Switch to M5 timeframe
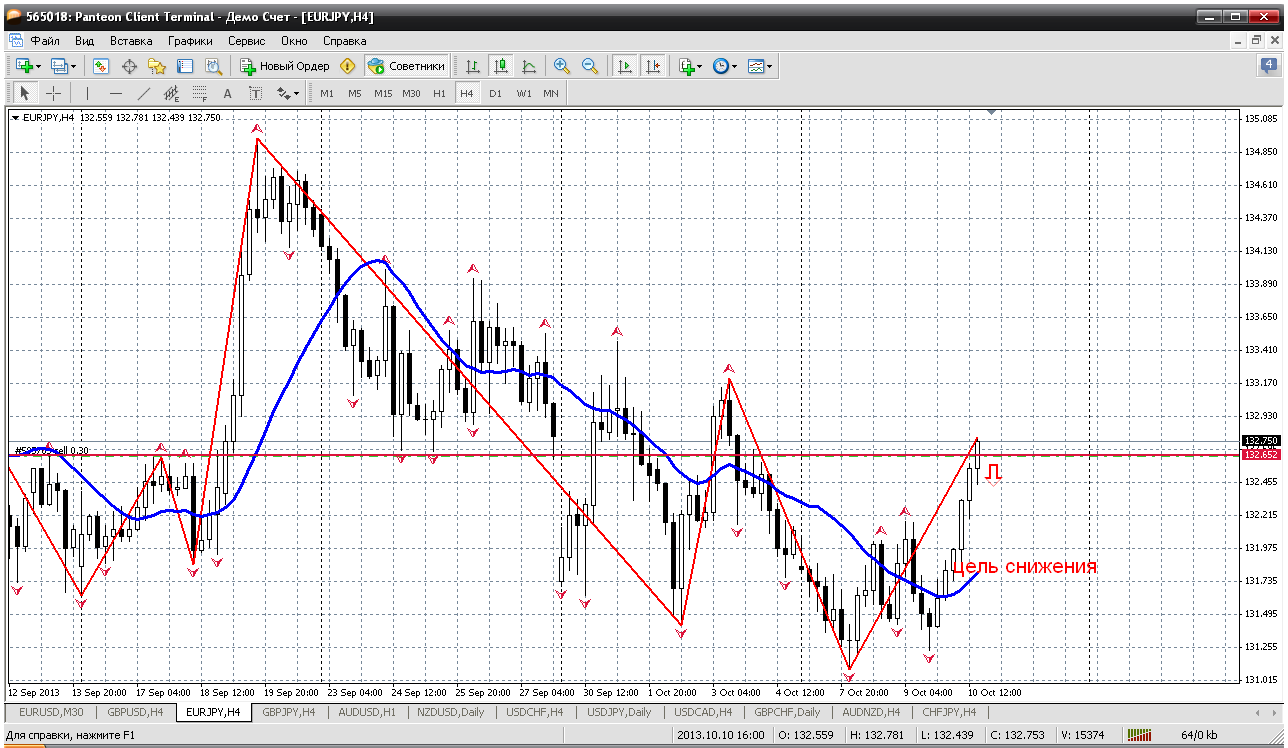1288x748 pixels. tap(355, 93)
